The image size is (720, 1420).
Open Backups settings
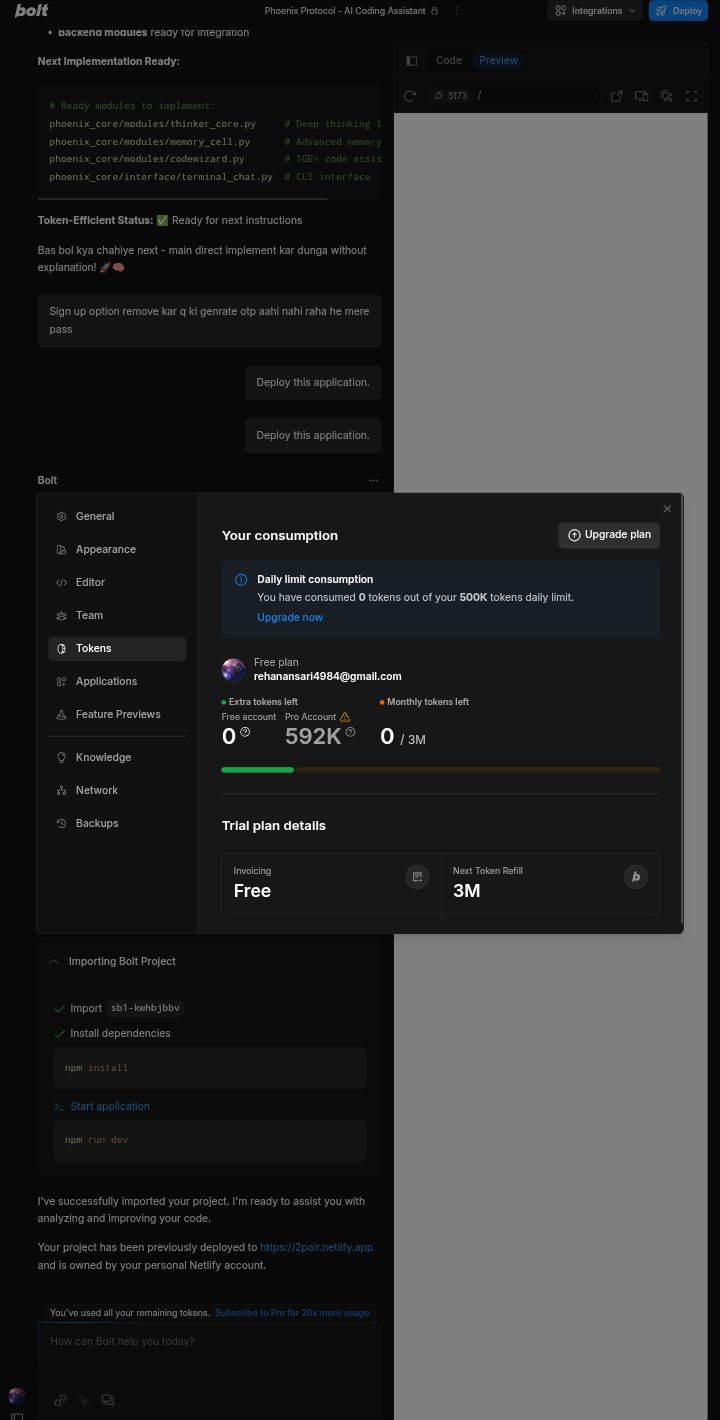point(117,823)
